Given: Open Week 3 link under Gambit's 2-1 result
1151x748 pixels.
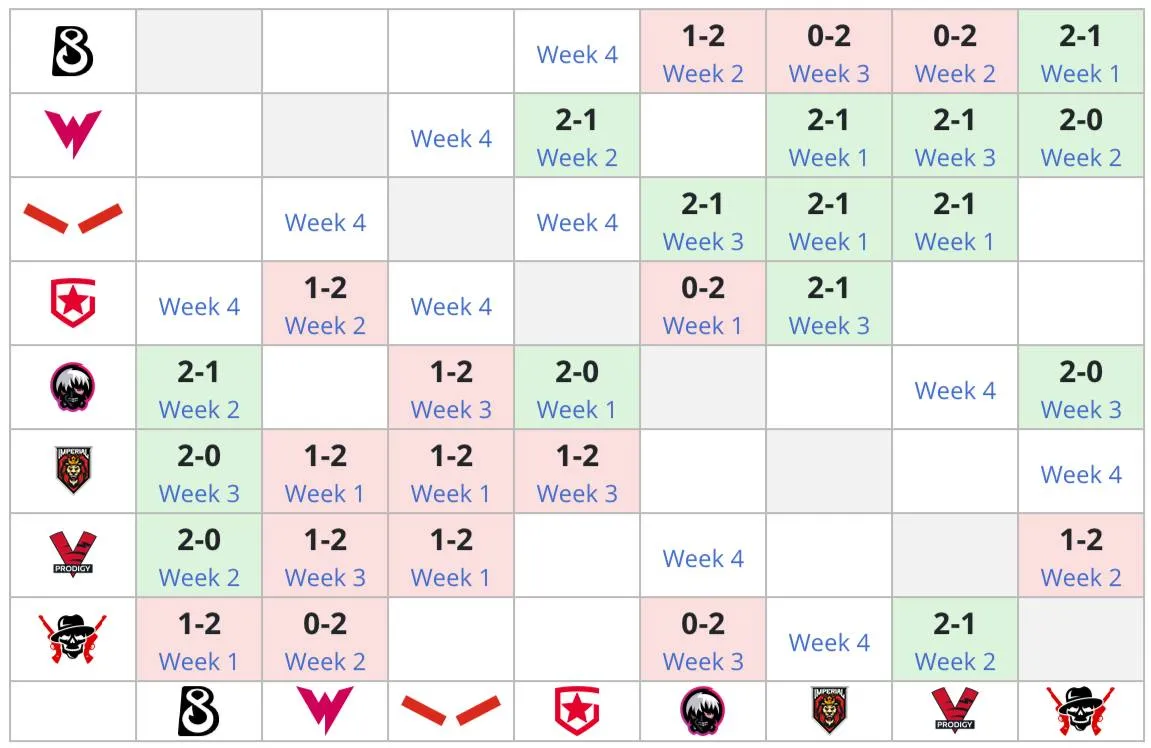Looking at the screenshot, I should (x=829, y=325).
